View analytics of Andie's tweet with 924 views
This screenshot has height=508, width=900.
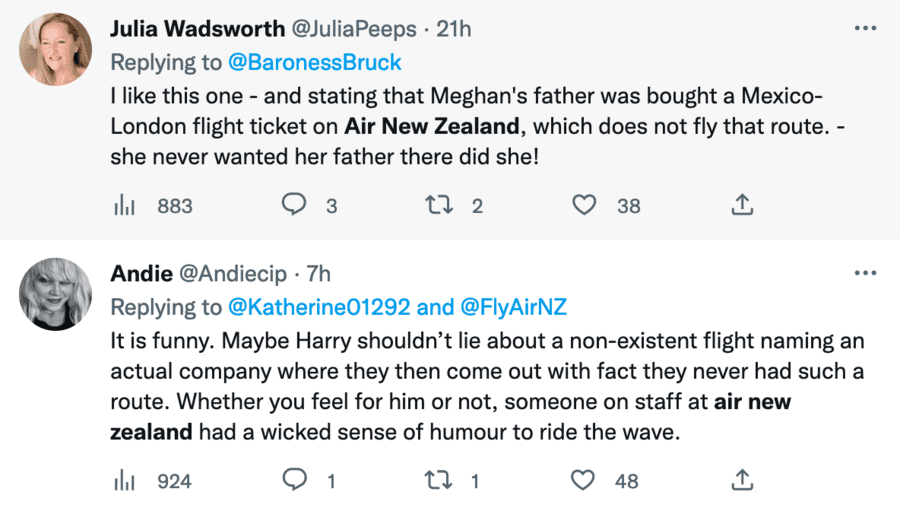click(x=124, y=481)
